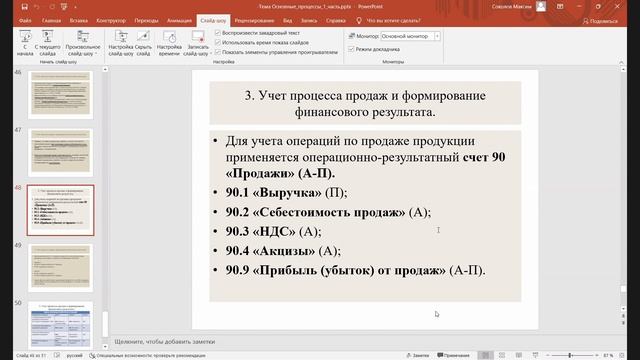Click the user account avatar icon
Image resolution: width=640 pixels, height=360 pixels.
click(541, 7)
